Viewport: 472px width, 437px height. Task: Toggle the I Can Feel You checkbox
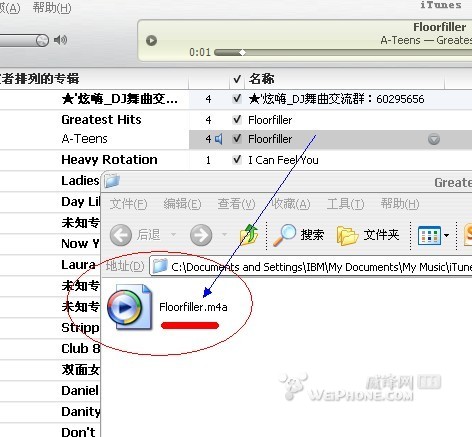pos(237,160)
